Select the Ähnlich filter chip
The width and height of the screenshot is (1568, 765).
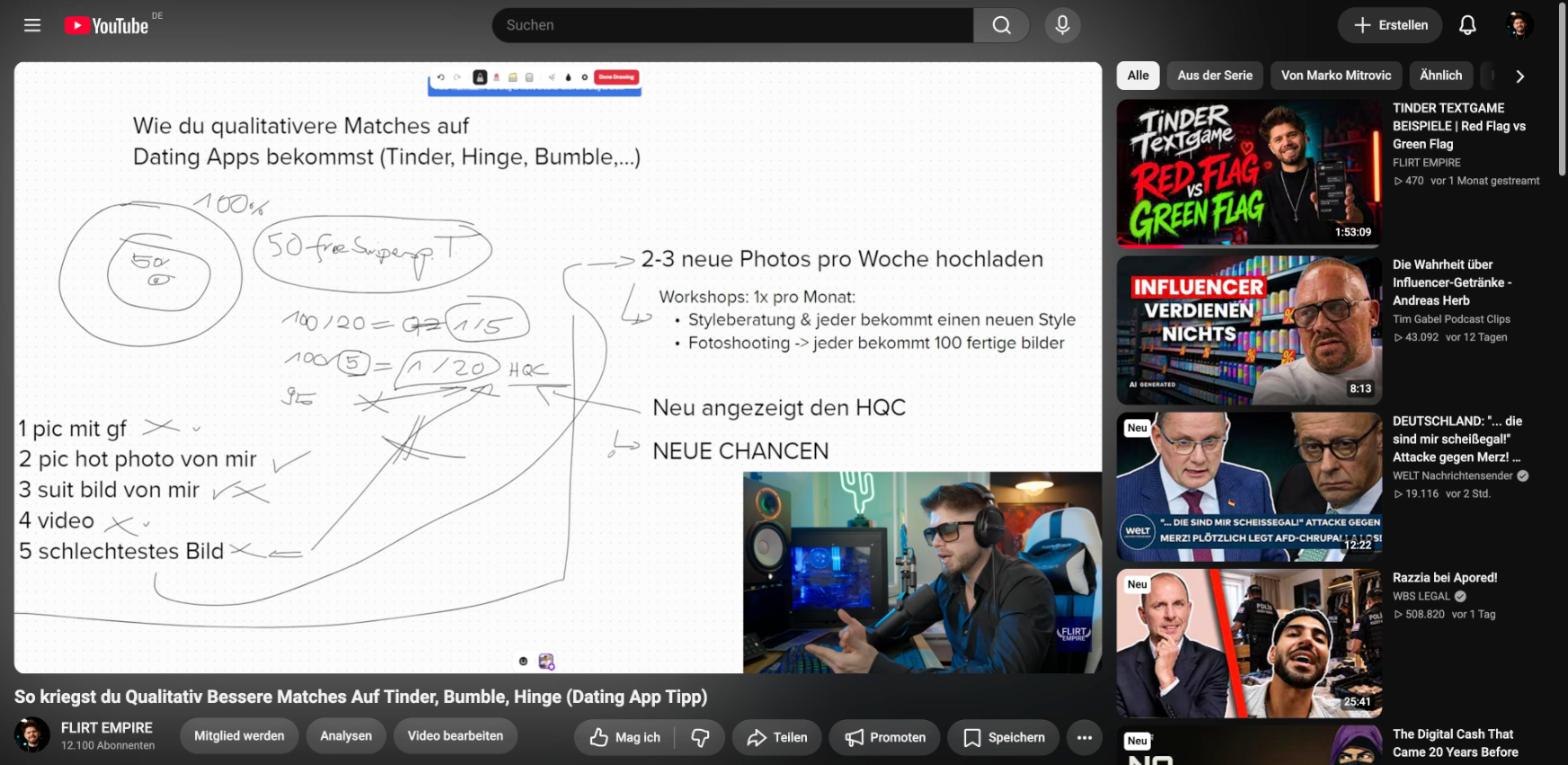pyautogui.click(x=1441, y=75)
